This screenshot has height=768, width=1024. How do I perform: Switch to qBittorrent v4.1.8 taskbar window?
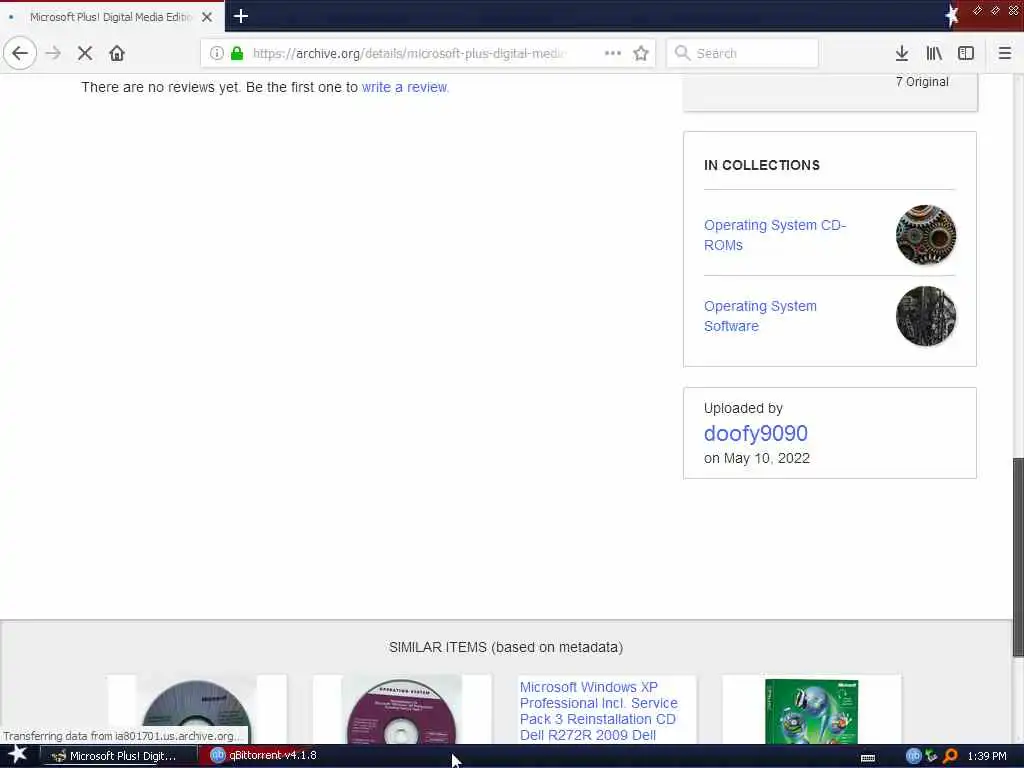[264, 755]
